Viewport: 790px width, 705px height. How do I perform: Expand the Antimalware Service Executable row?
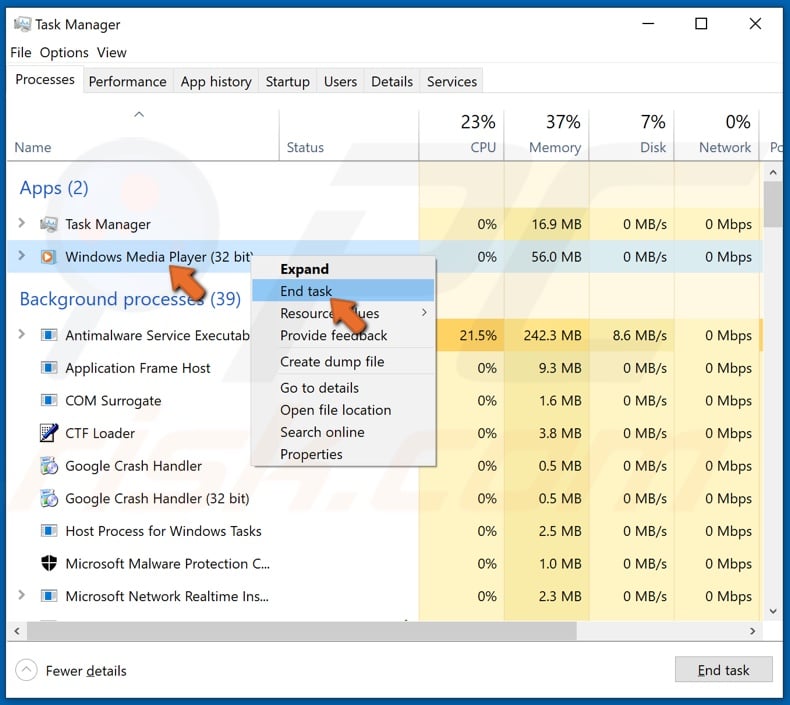click(21, 334)
